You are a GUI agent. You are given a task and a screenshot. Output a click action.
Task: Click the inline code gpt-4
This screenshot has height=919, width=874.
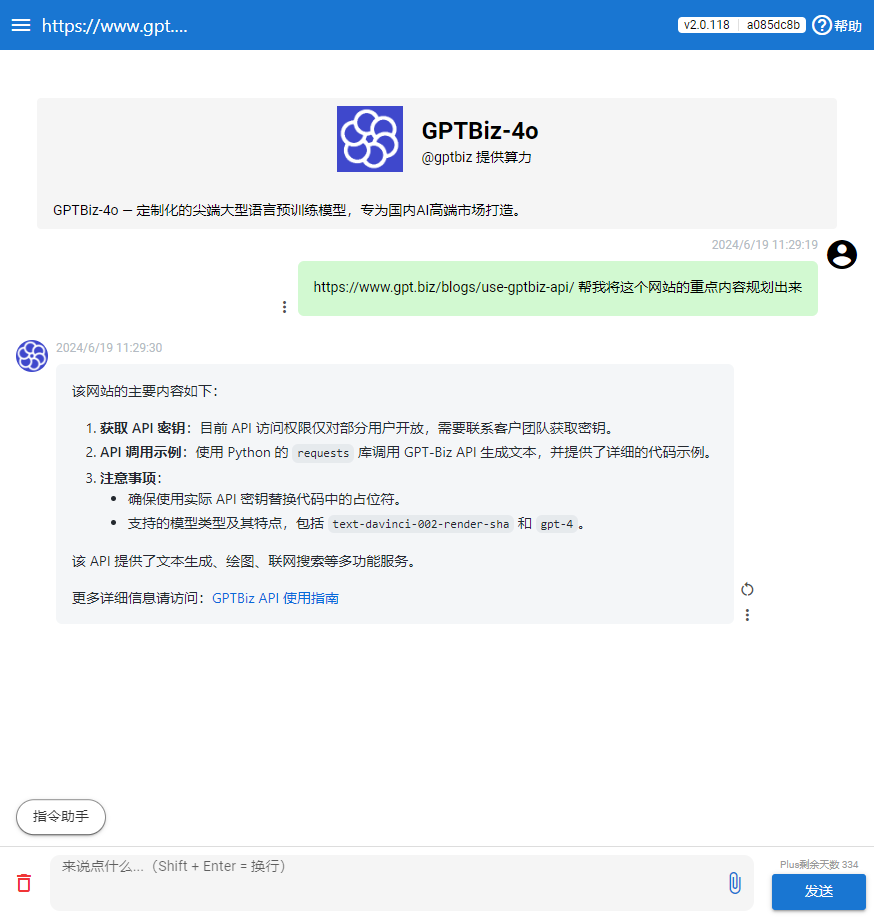[x=556, y=524]
